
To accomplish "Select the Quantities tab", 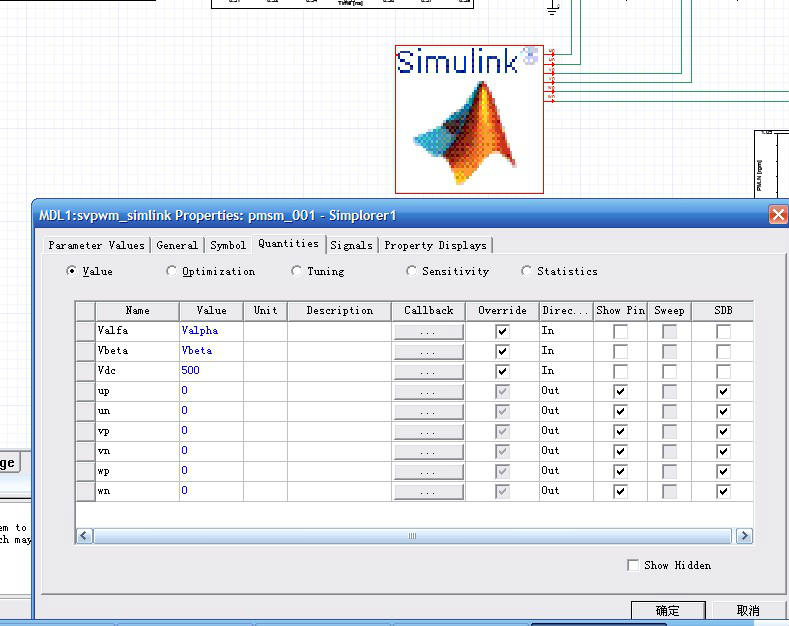I will pyautogui.click(x=289, y=244).
